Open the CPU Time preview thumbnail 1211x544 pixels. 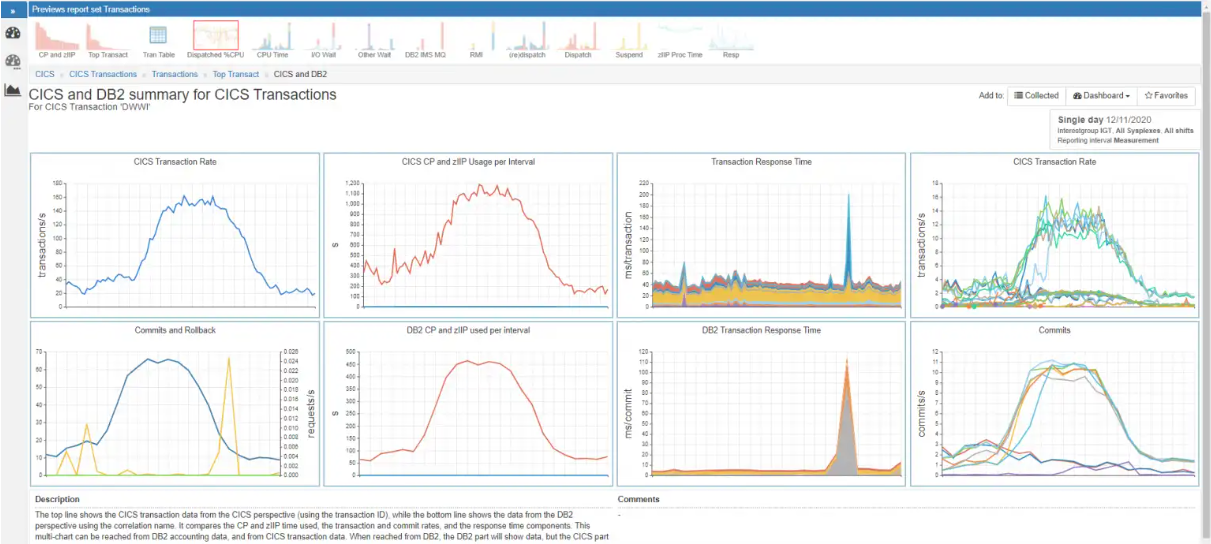point(272,40)
